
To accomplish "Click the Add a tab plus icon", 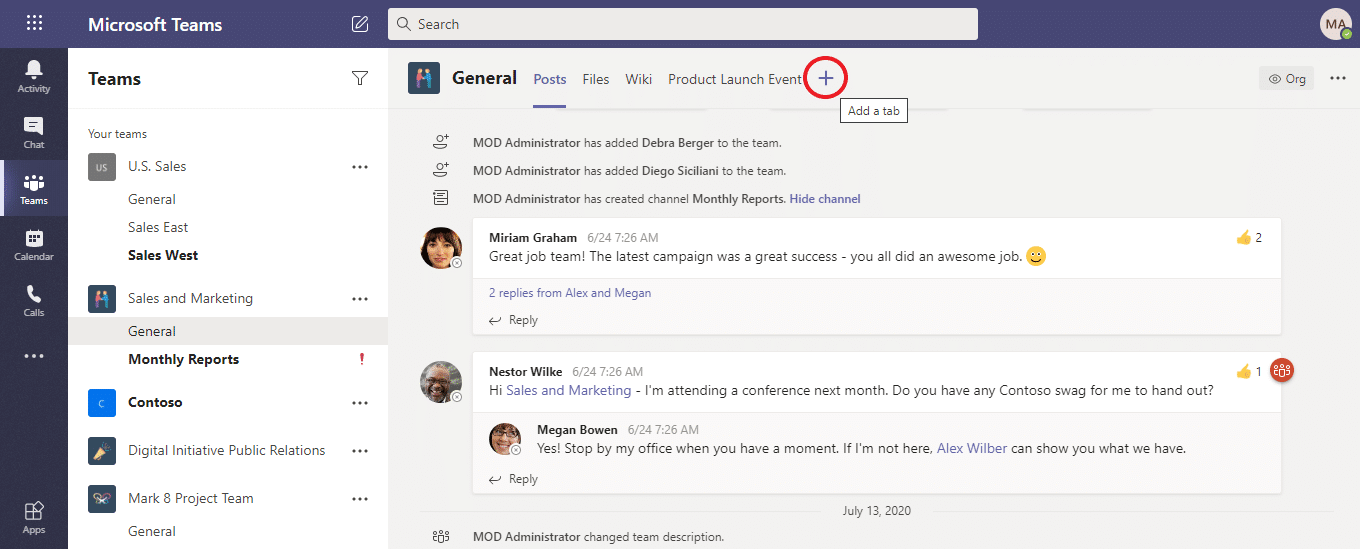I will point(825,79).
